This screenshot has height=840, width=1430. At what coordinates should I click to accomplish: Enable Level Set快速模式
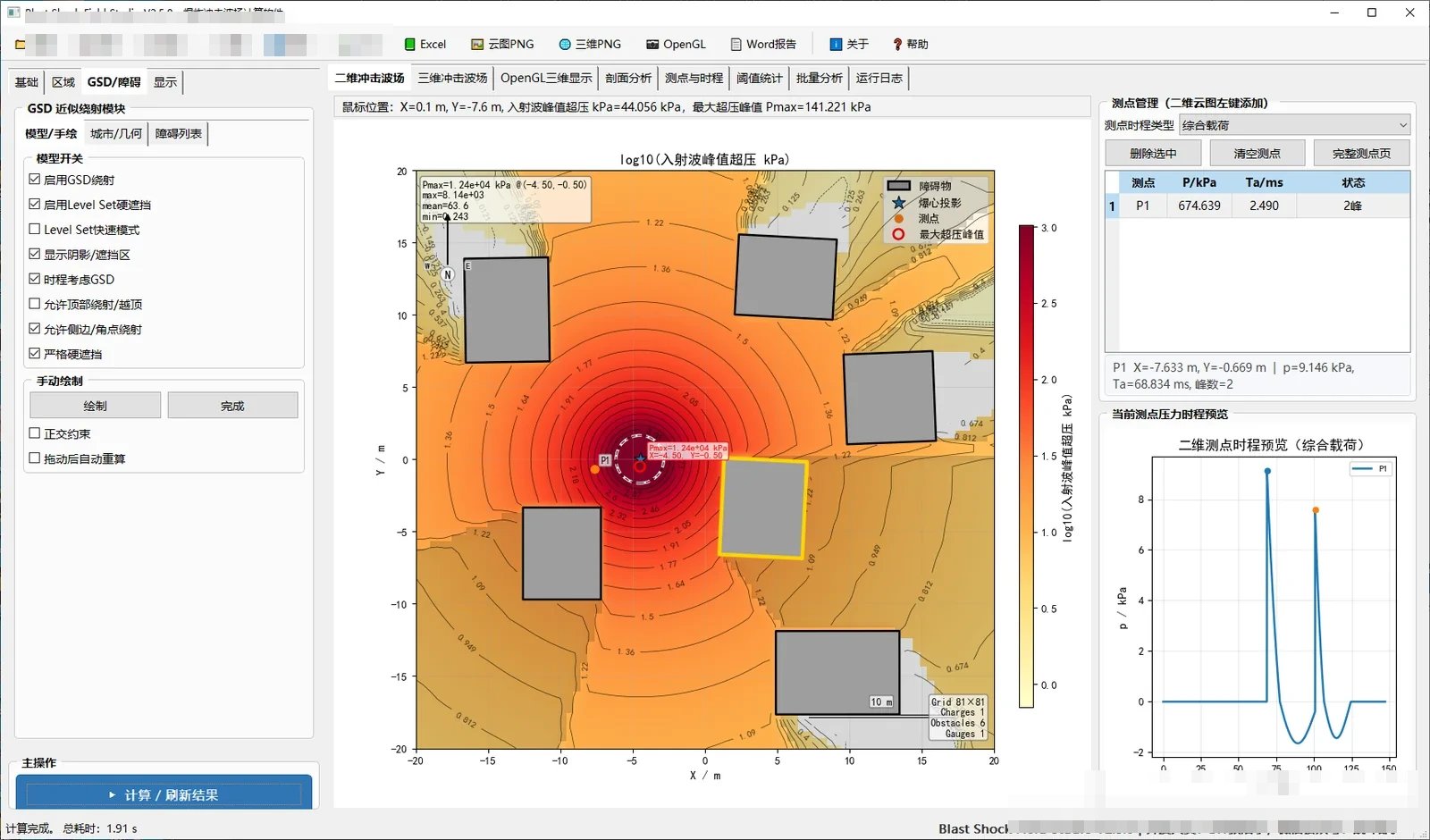35,230
